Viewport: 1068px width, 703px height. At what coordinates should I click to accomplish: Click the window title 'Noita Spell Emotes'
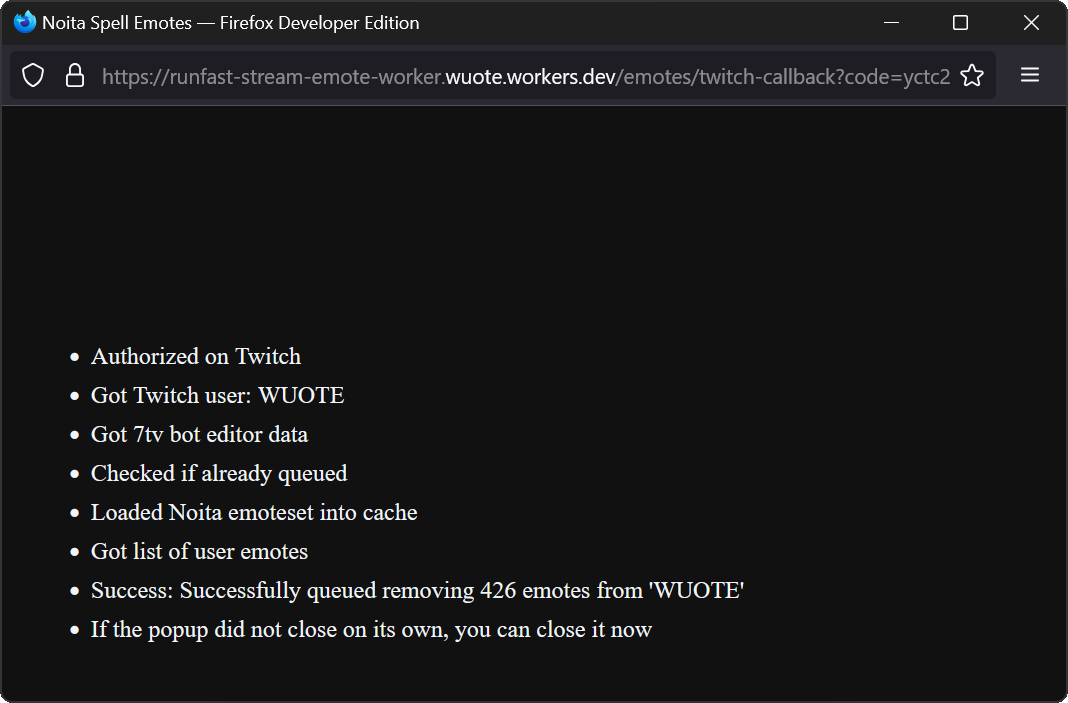(x=117, y=22)
